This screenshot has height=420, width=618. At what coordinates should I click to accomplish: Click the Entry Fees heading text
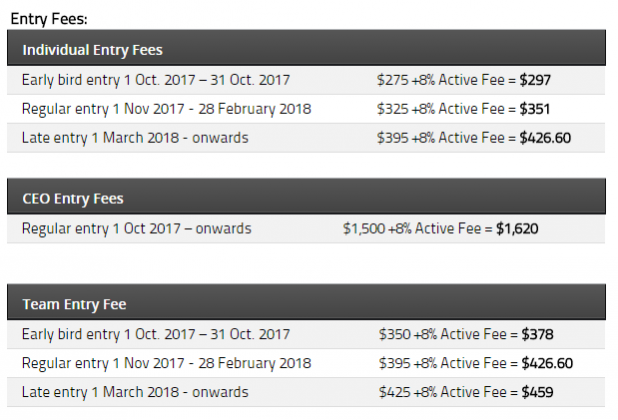click(49, 19)
